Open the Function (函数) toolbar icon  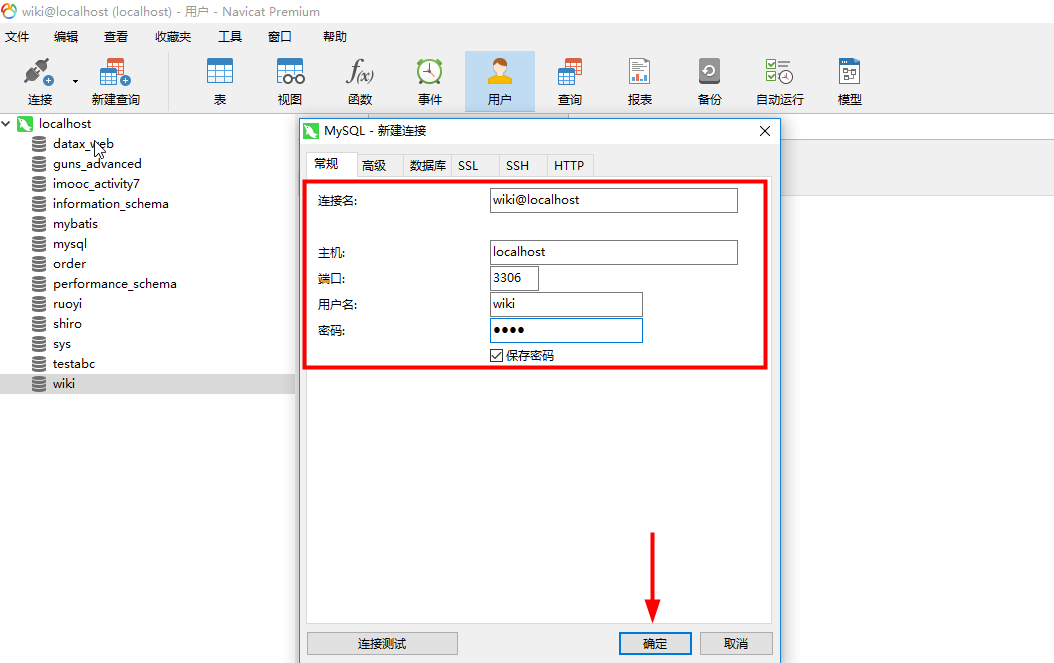click(x=360, y=71)
